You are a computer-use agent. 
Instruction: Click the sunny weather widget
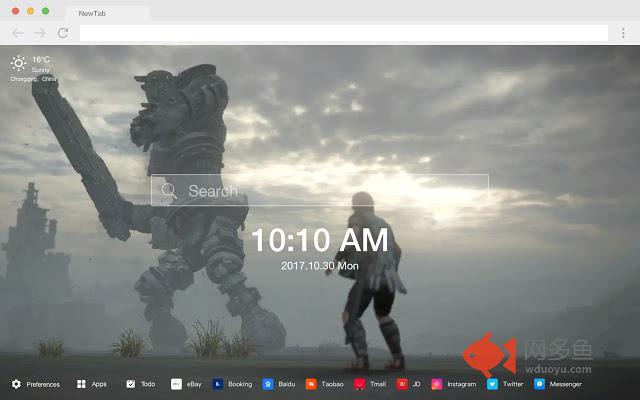[x=19, y=63]
